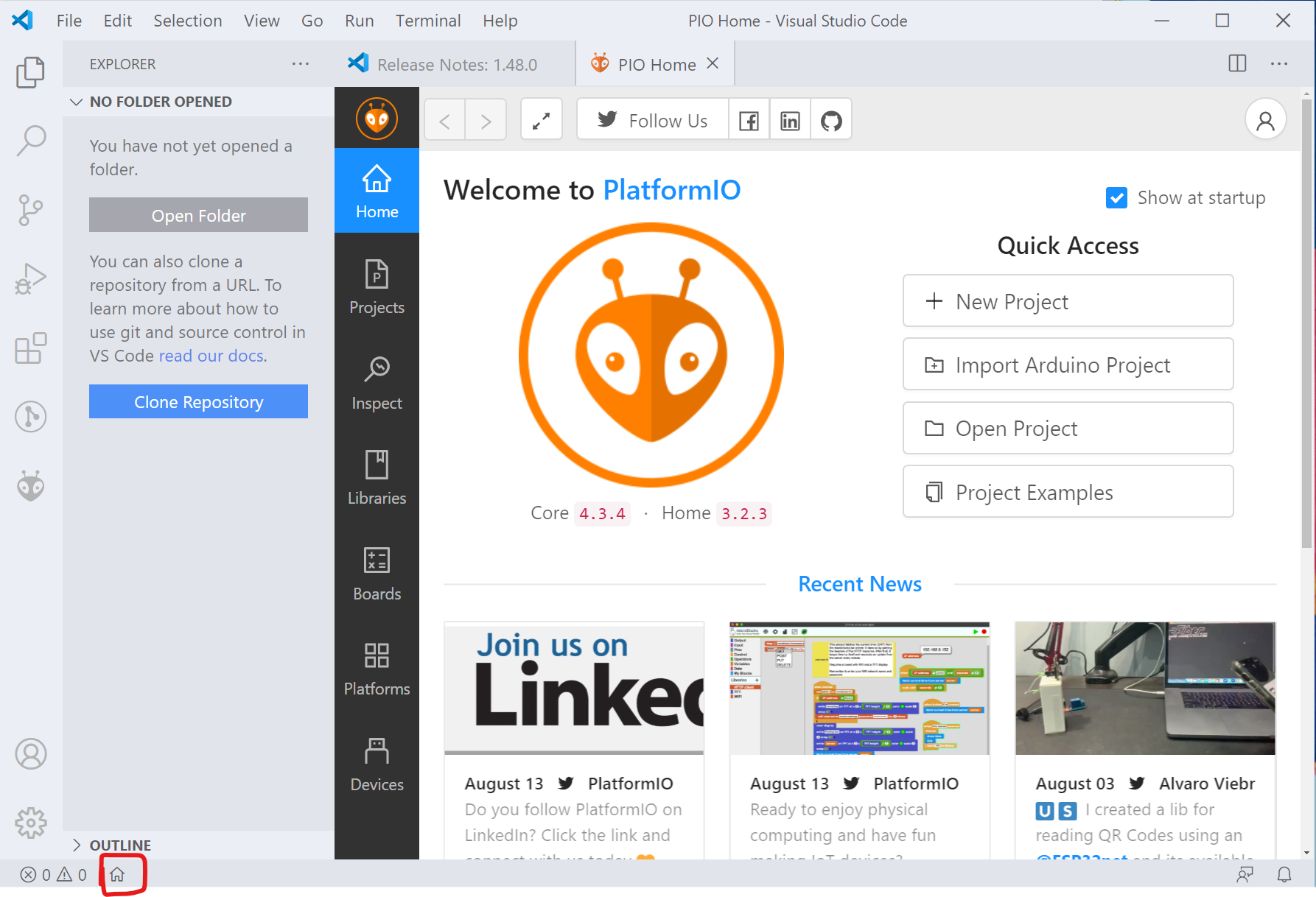The image size is (1316, 897).
Task: Collapse the NO FOLDER OPENED section
Action: click(x=198, y=102)
